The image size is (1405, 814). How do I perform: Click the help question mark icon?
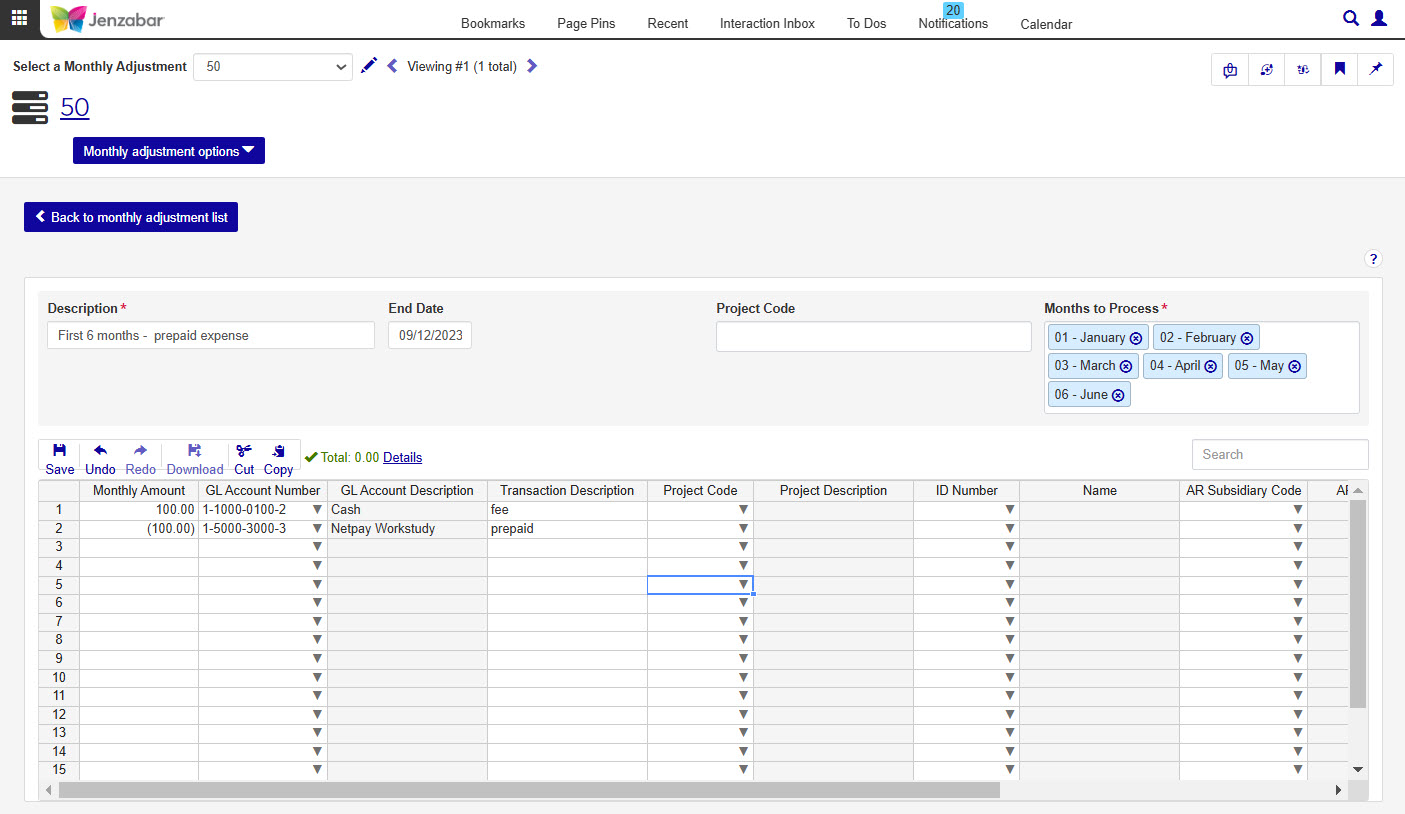point(1373,259)
